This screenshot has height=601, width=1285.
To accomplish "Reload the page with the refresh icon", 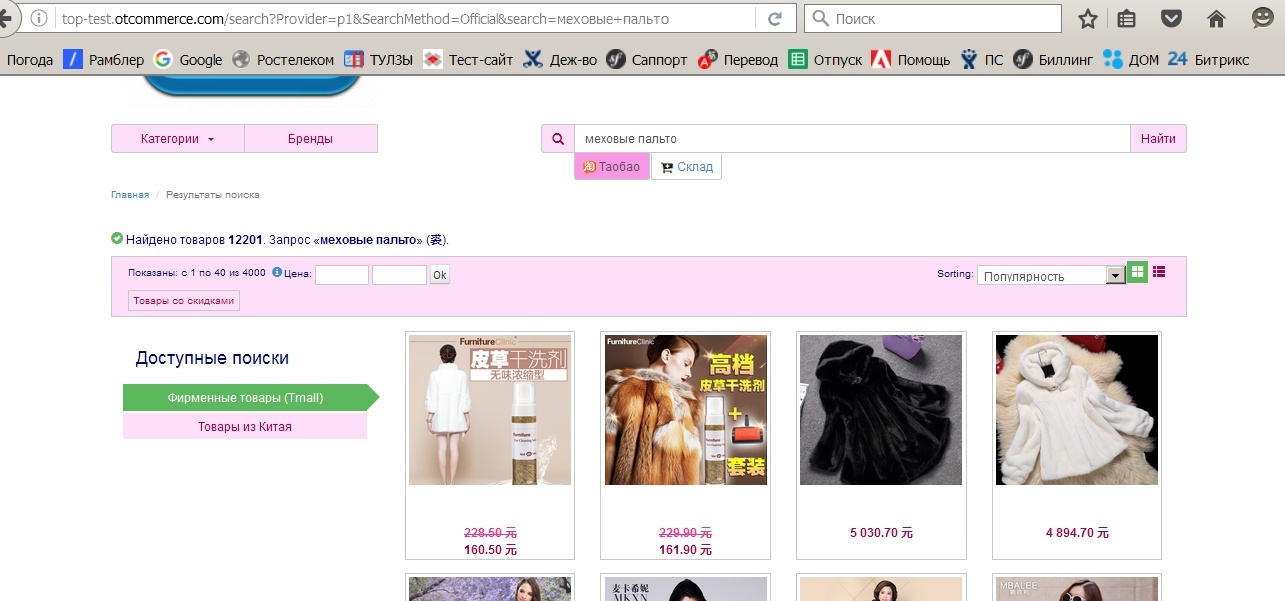I will point(774,19).
